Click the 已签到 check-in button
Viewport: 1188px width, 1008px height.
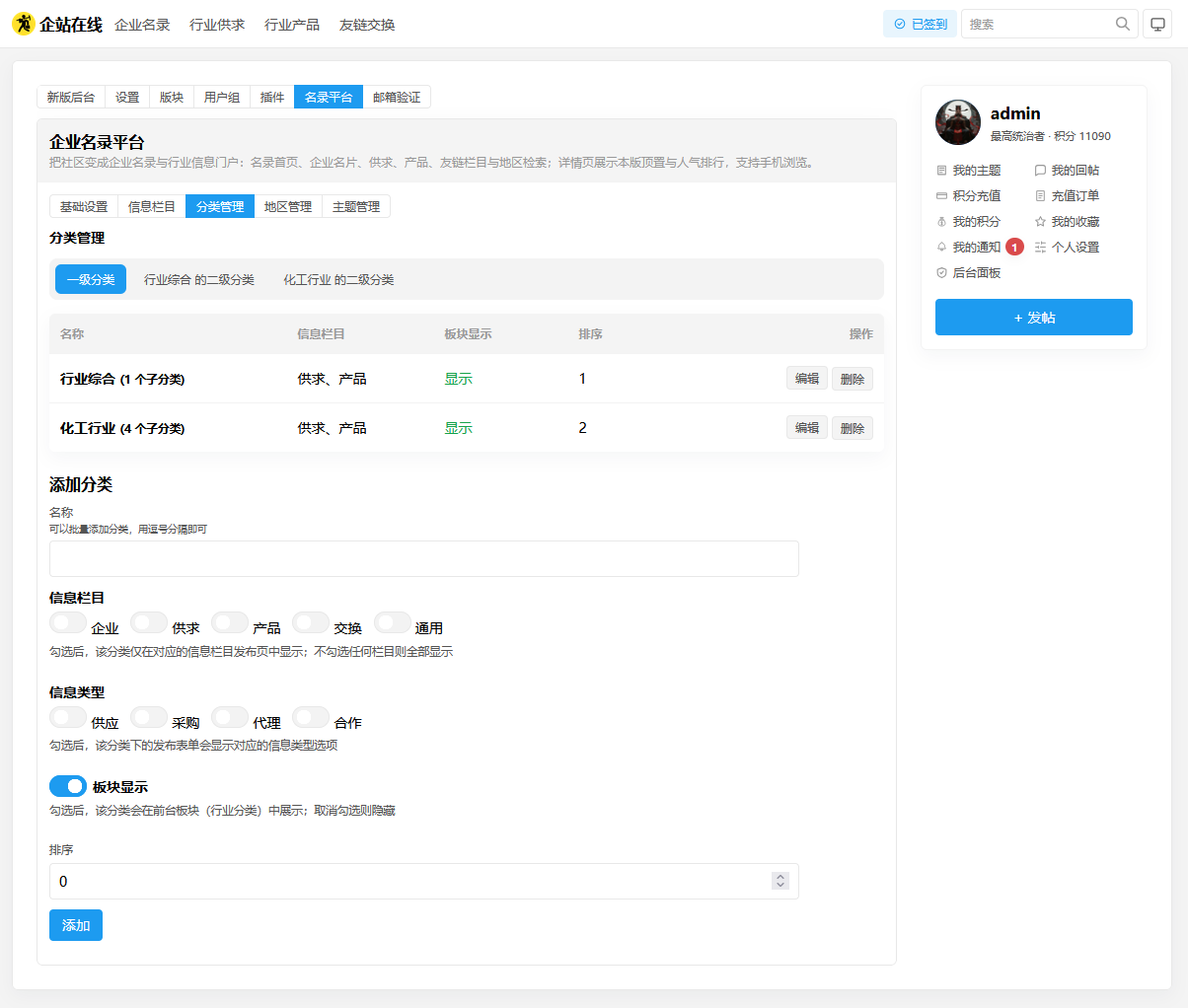(920, 24)
